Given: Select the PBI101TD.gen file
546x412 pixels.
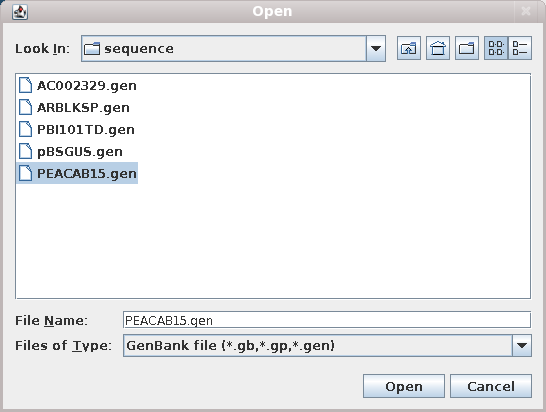Looking at the screenshot, I should 77,129.
